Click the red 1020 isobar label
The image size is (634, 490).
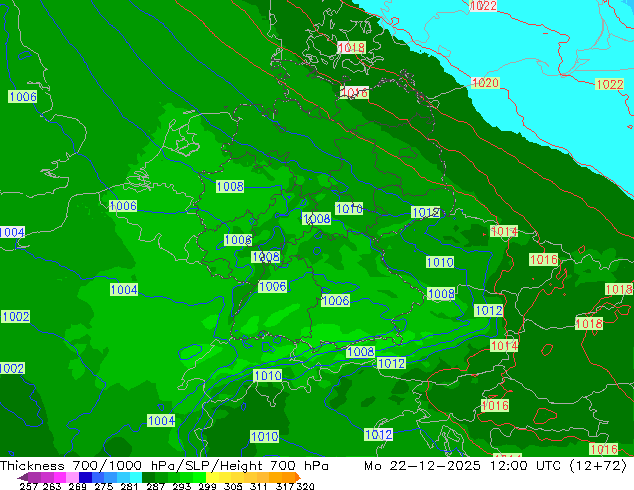pos(485,83)
